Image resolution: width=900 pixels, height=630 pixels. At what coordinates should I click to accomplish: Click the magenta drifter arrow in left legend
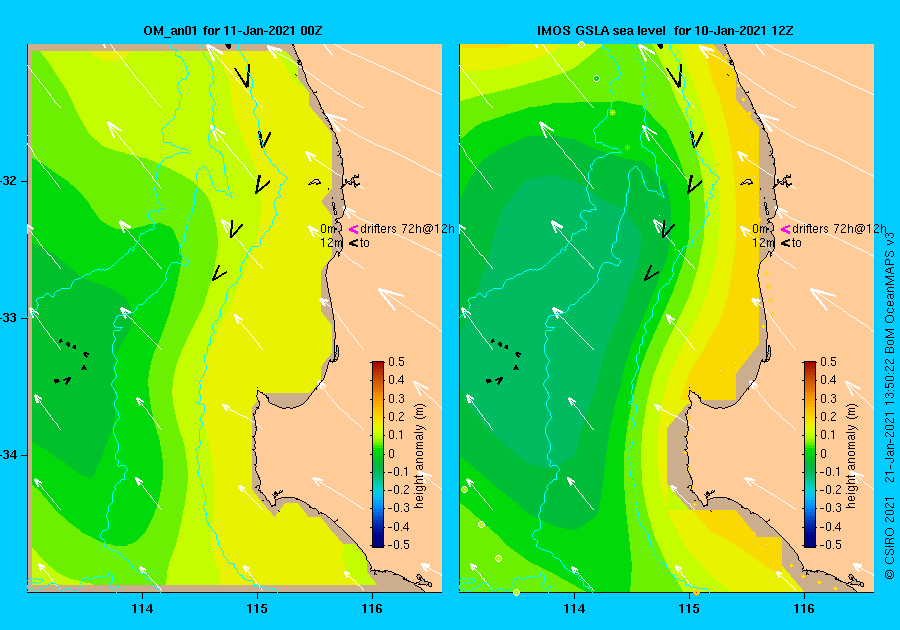click(353, 229)
